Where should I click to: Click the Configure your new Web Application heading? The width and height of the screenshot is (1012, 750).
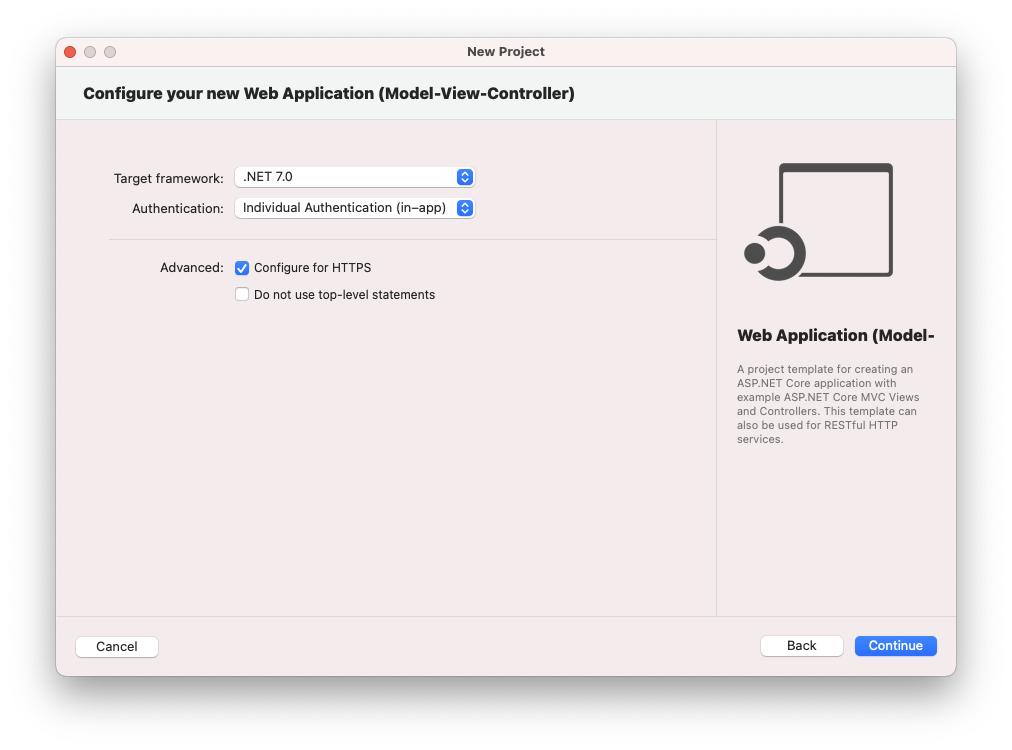pyautogui.click(x=329, y=94)
